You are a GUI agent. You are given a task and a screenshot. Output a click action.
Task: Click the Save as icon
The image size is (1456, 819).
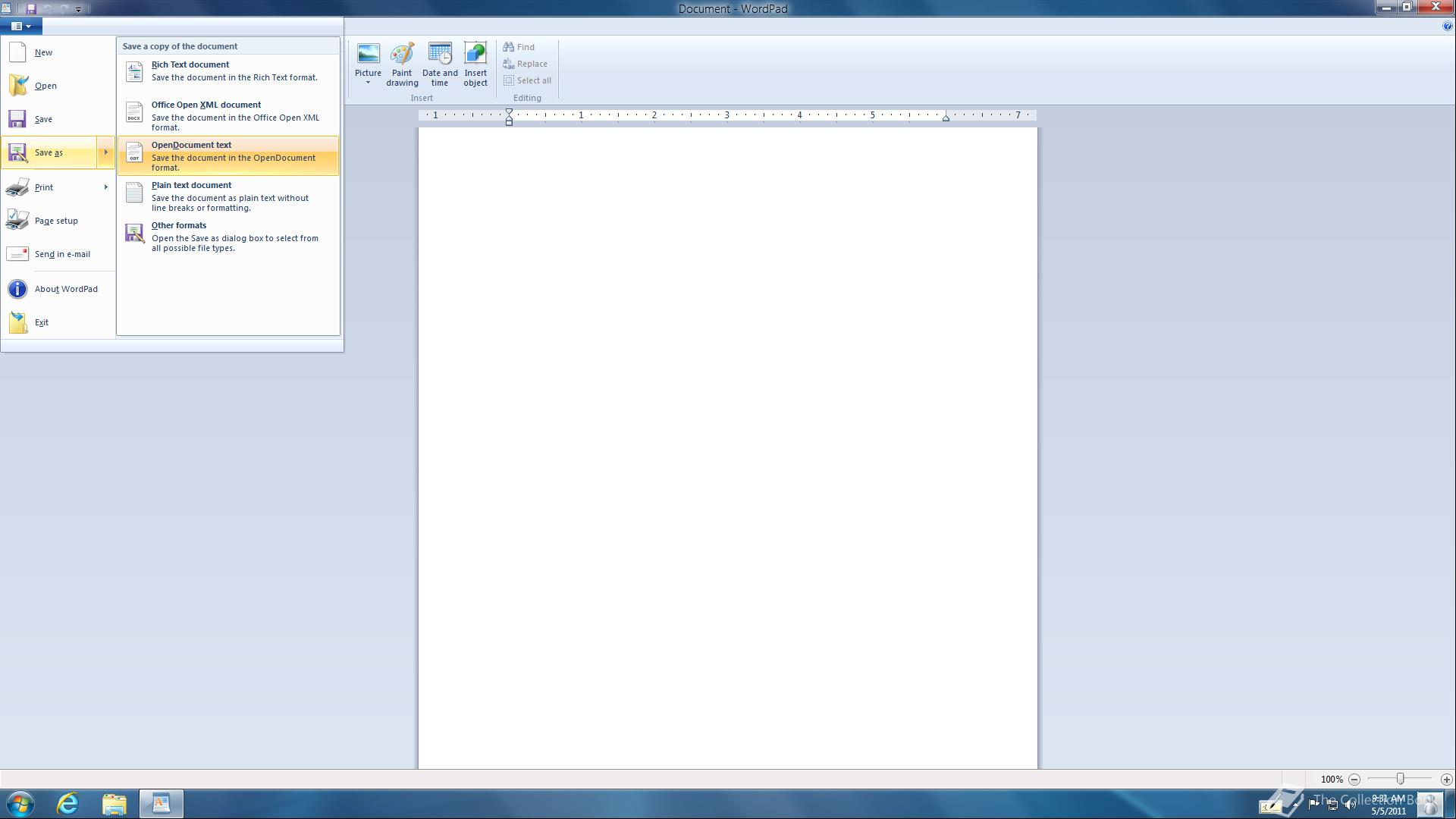(17, 152)
